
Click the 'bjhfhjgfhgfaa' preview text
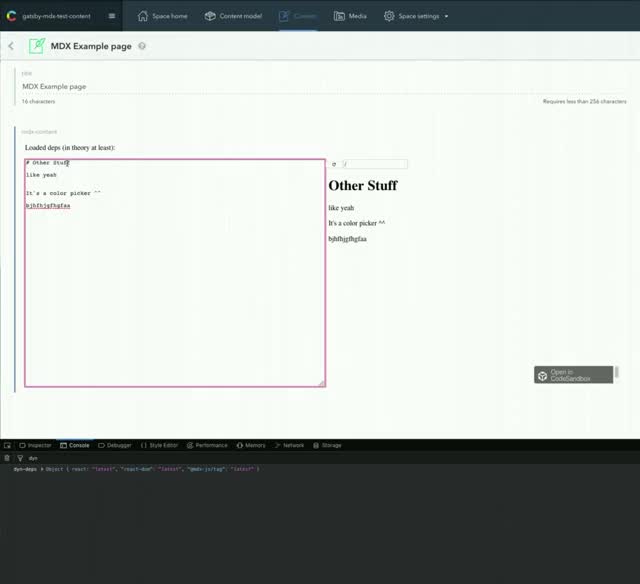[347, 239]
